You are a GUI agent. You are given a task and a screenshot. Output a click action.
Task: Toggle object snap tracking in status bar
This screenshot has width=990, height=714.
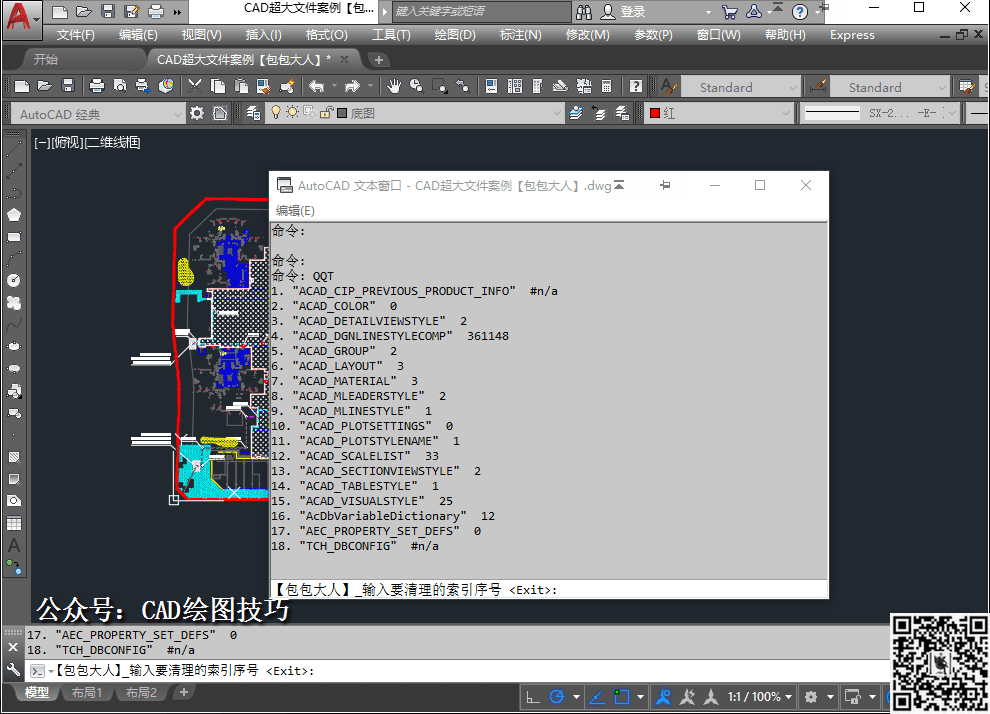(597, 697)
